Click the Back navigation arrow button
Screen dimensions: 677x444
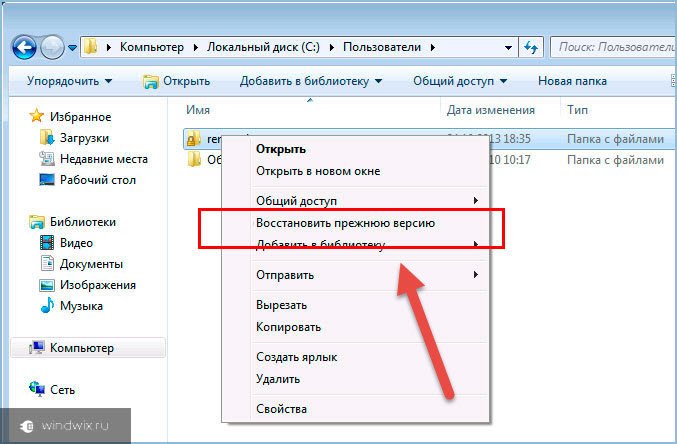[25, 47]
